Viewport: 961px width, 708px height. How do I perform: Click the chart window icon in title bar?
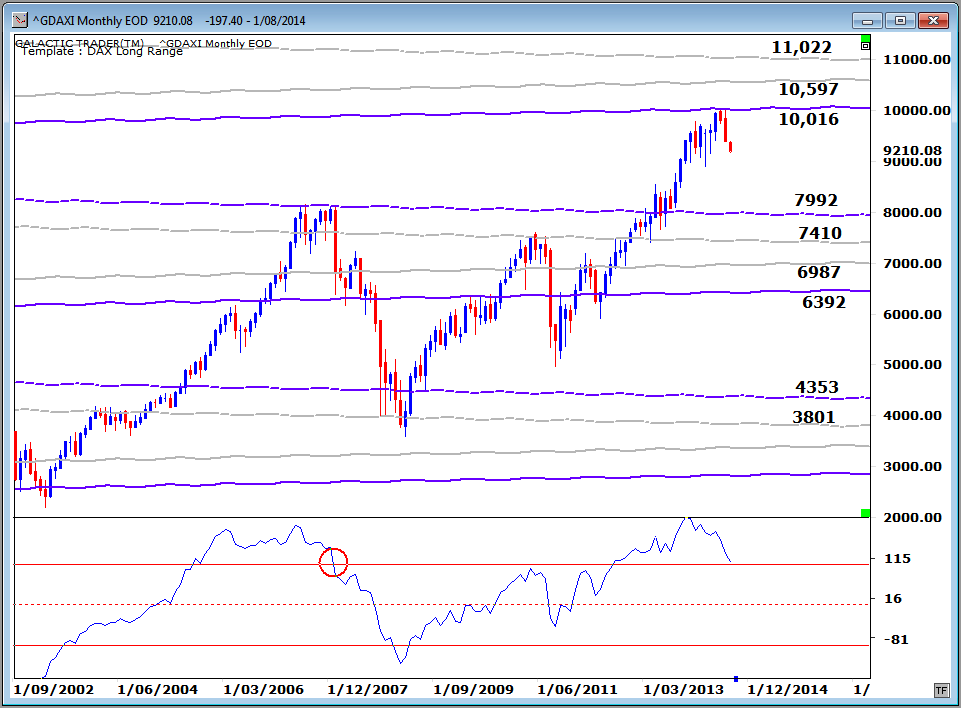pyautogui.click(x=20, y=20)
